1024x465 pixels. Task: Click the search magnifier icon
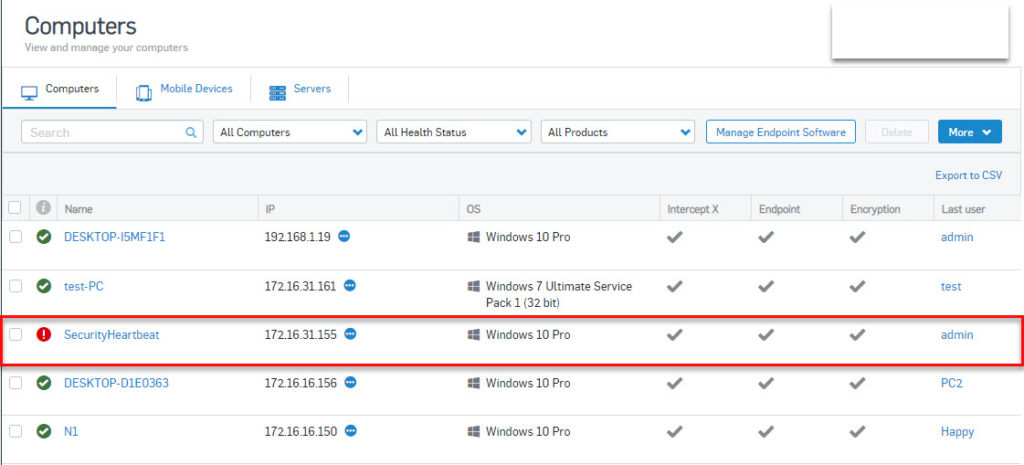[191, 132]
